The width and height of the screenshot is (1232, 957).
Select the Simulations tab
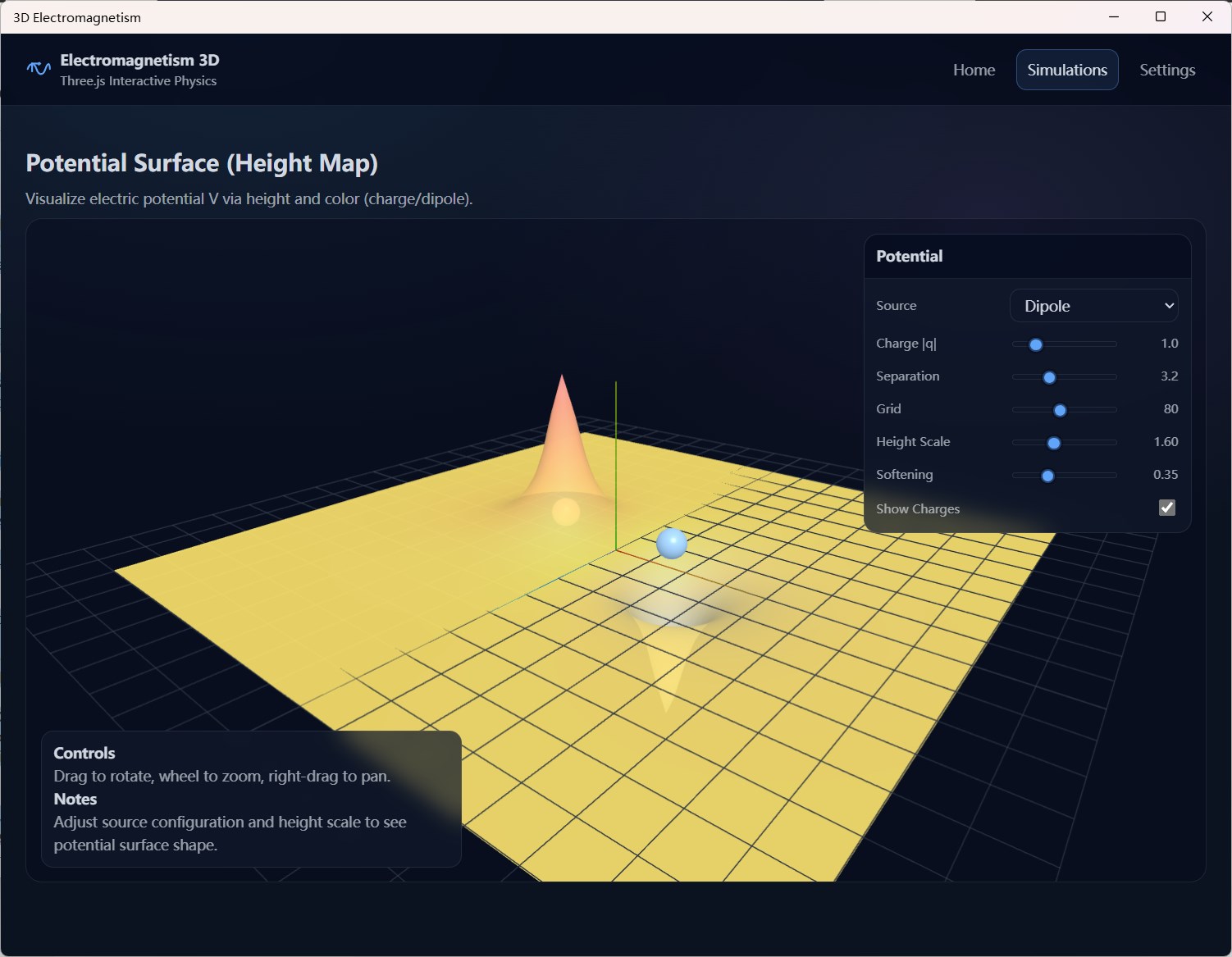click(1066, 70)
